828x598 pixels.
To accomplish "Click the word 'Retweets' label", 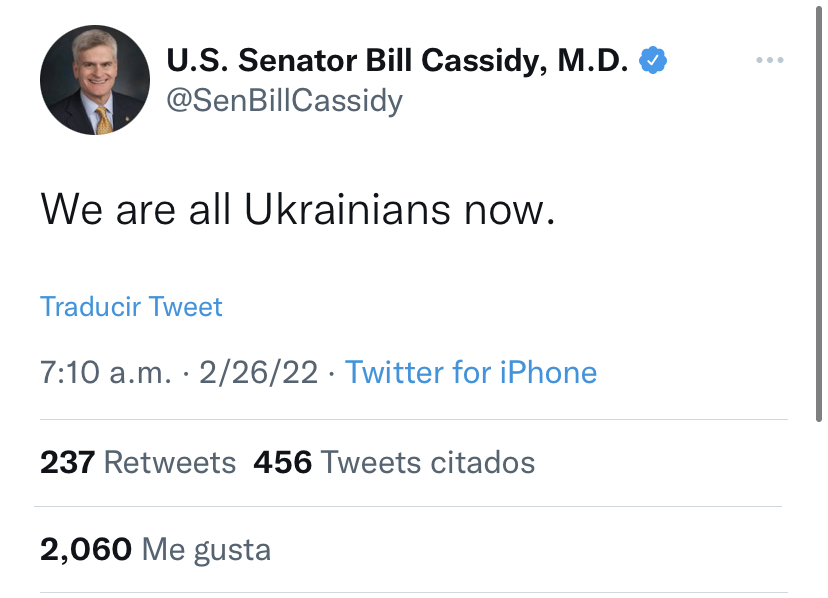I will pyautogui.click(x=170, y=462).
